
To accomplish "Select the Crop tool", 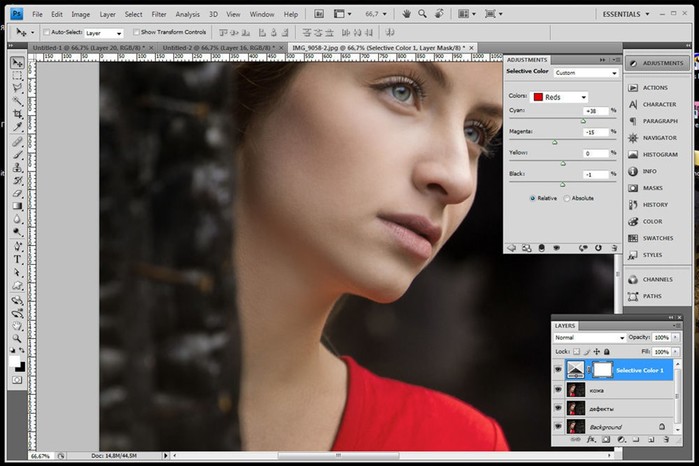I will 17,114.
